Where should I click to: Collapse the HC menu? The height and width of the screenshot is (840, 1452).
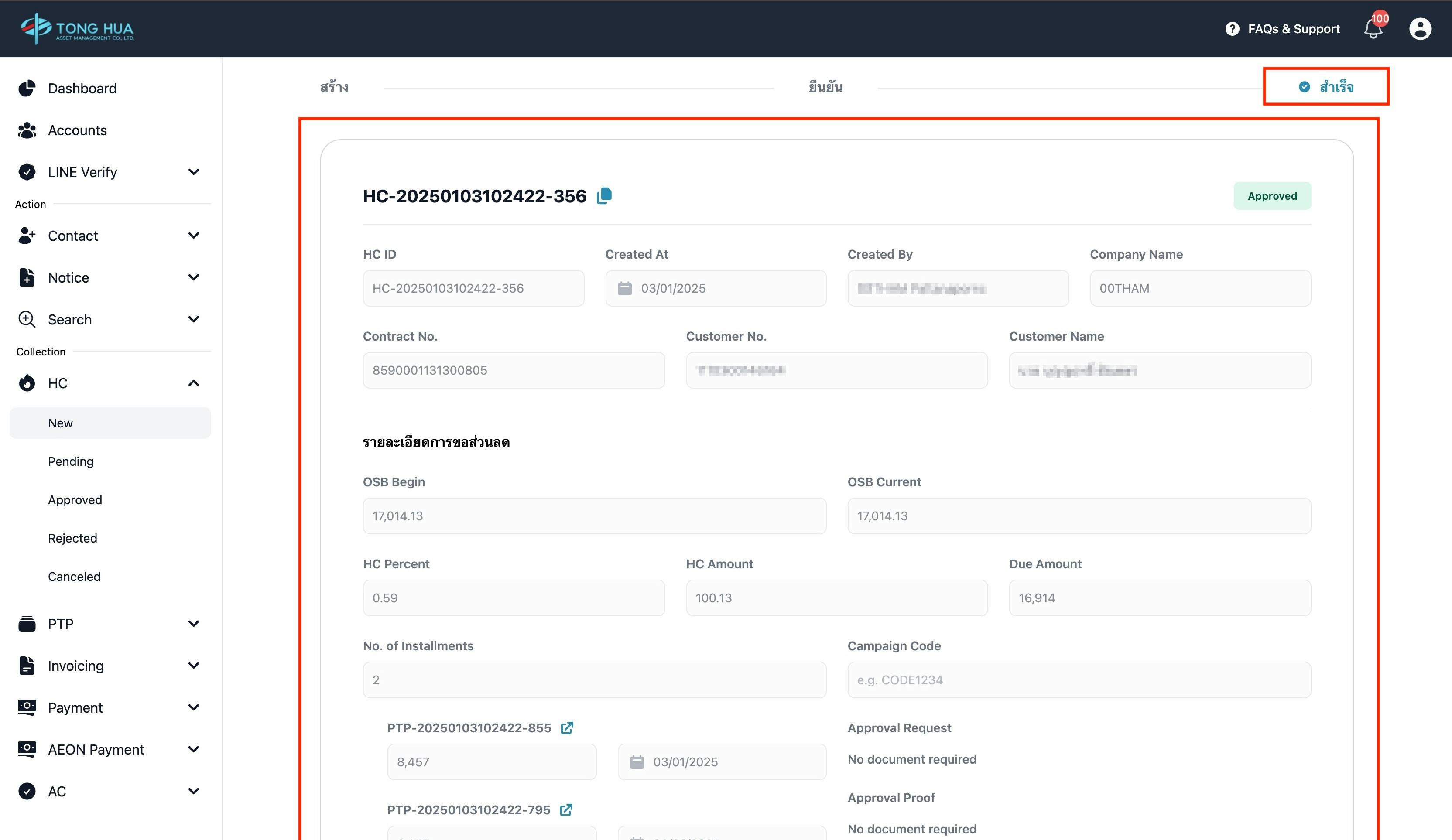pos(194,383)
